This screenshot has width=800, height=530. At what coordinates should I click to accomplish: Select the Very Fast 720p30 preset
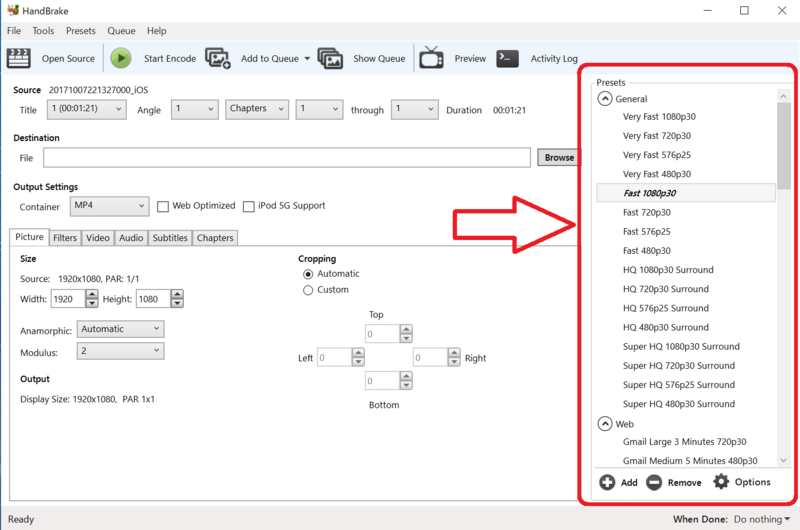pyautogui.click(x=657, y=136)
